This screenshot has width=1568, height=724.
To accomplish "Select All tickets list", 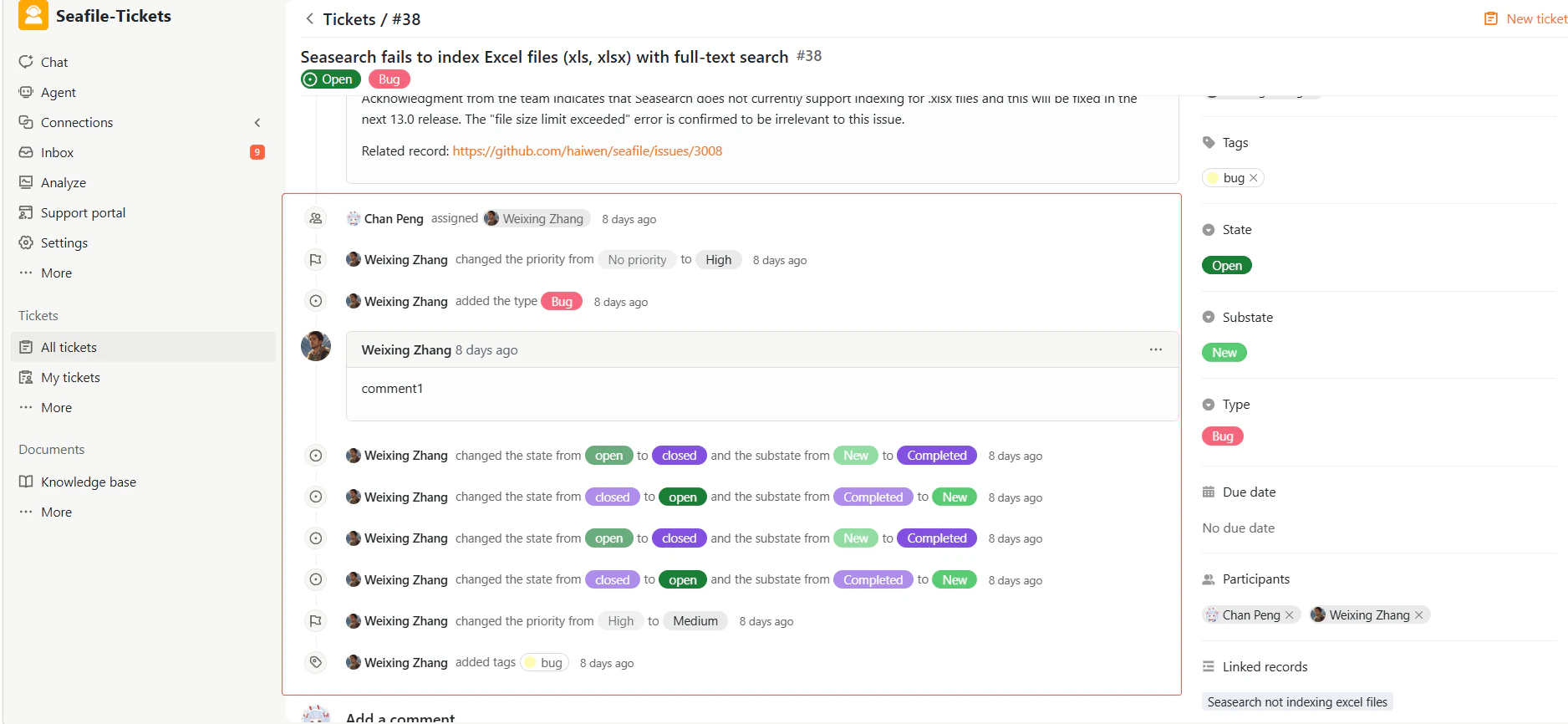I will 143,347.
